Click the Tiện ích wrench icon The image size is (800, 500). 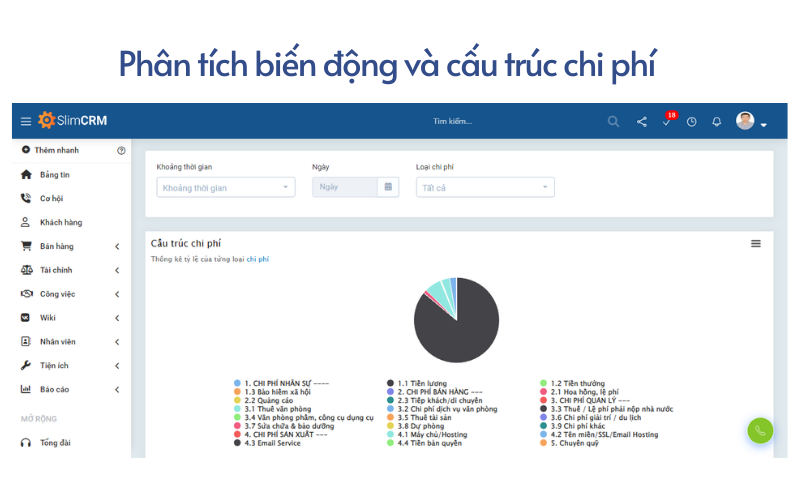[x=26, y=365]
